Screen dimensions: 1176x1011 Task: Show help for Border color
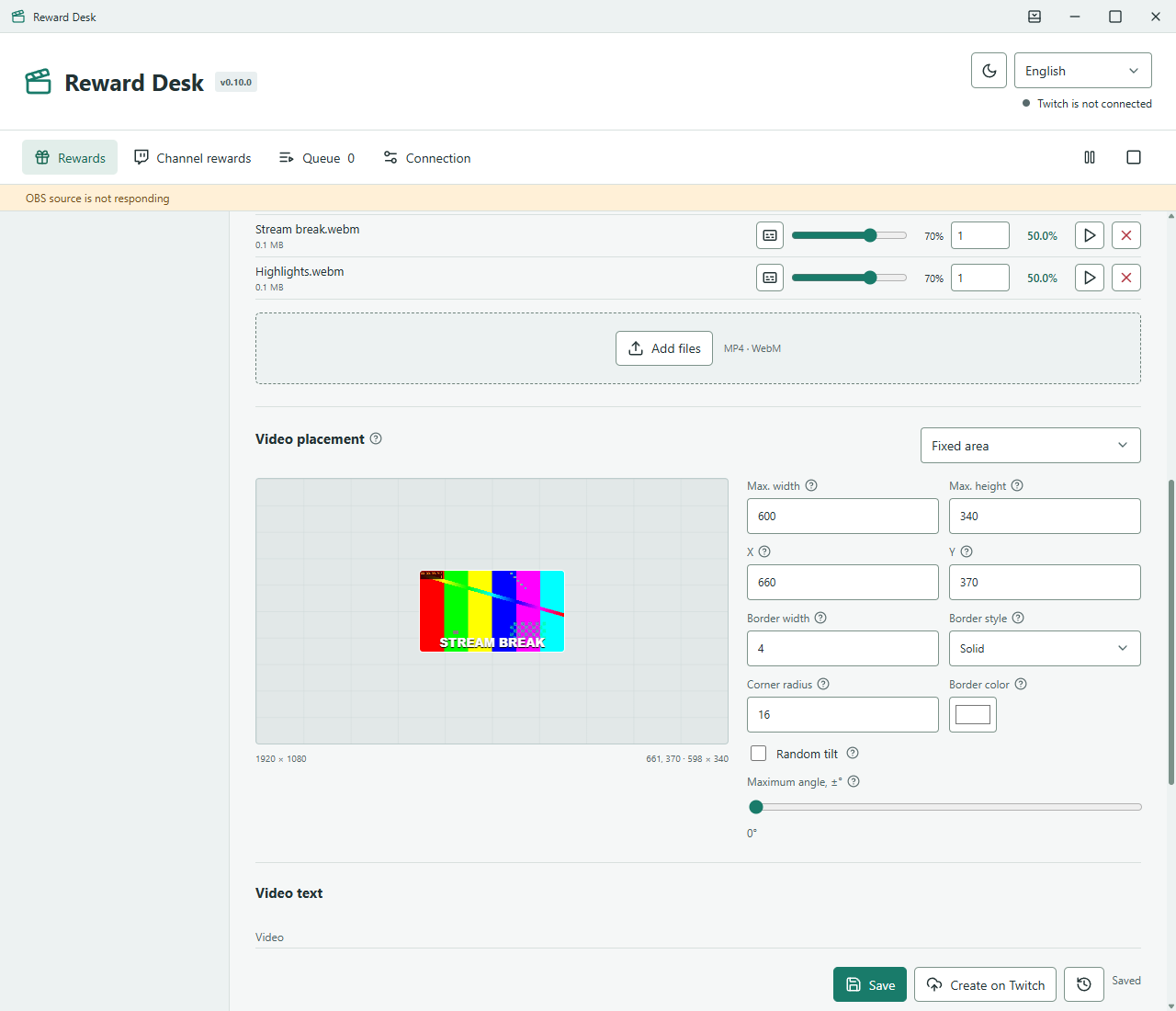(x=1021, y=684)
